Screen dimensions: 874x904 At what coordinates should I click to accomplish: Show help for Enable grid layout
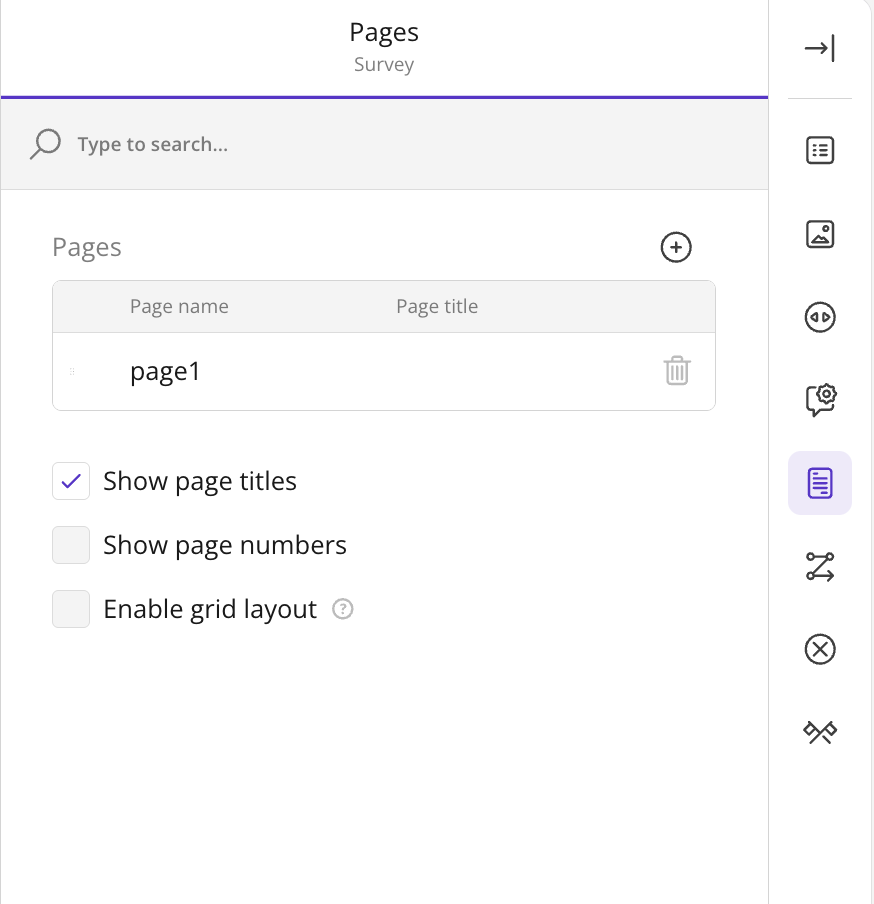[342, 609]
